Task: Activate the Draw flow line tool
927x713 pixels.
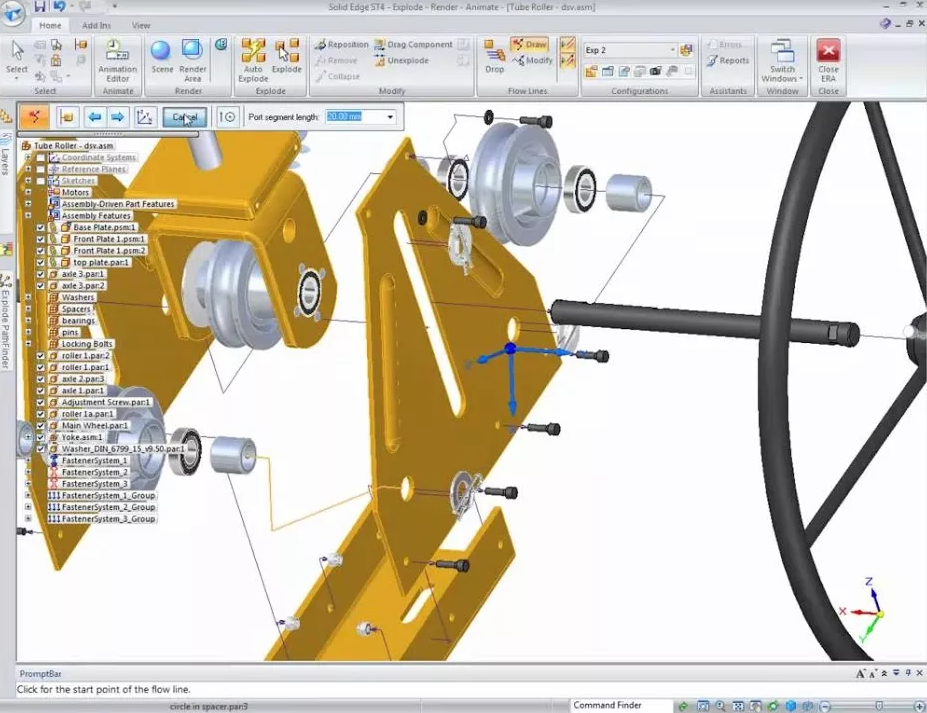Action: click(530, 44)
